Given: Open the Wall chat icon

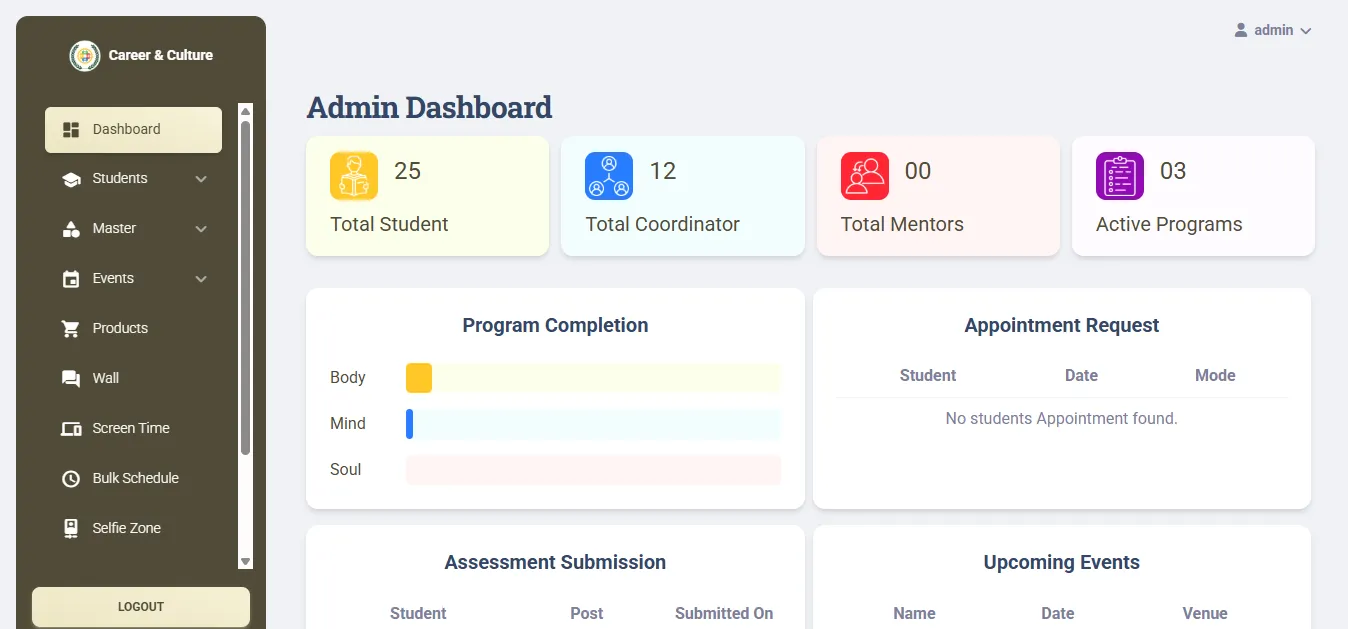Looking at the screenshot, I should (x=68, y=378).
